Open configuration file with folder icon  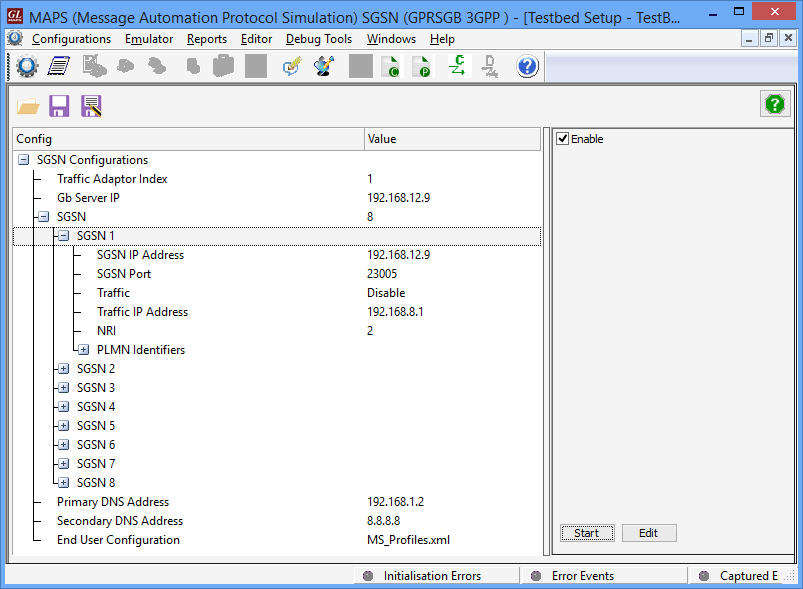pos(28,106)
